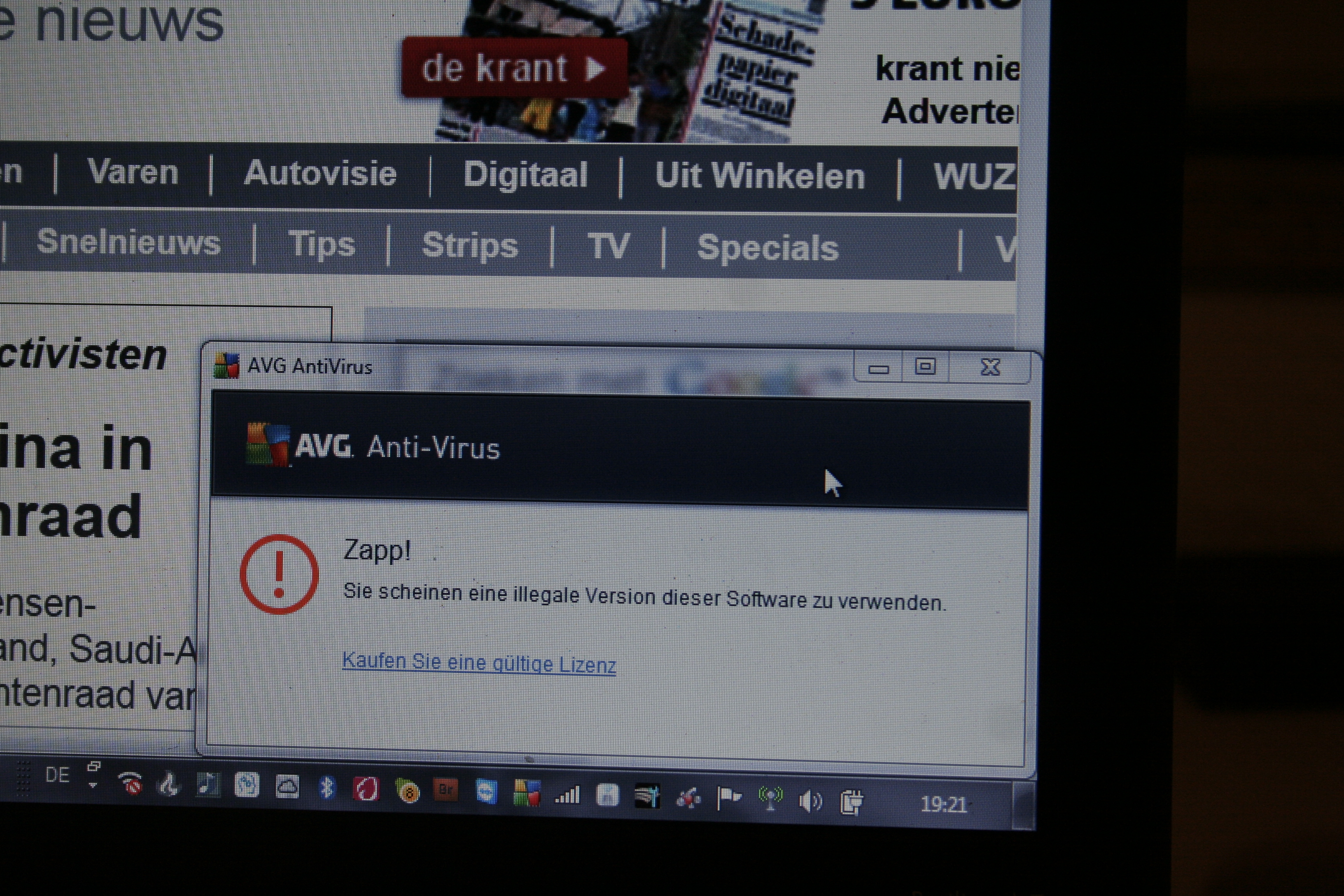This screenshot has width=1344, height=896.
Task: Open the Action Center flag icon
Action: (x=728, y=798)
